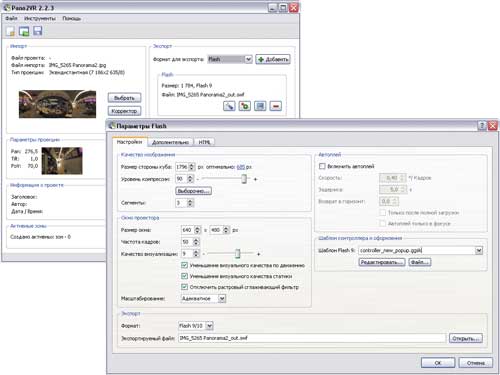Screen dimensions: 500x375
Task: Click the window width 640 spinner arrows
Action: tap(197, 230)
